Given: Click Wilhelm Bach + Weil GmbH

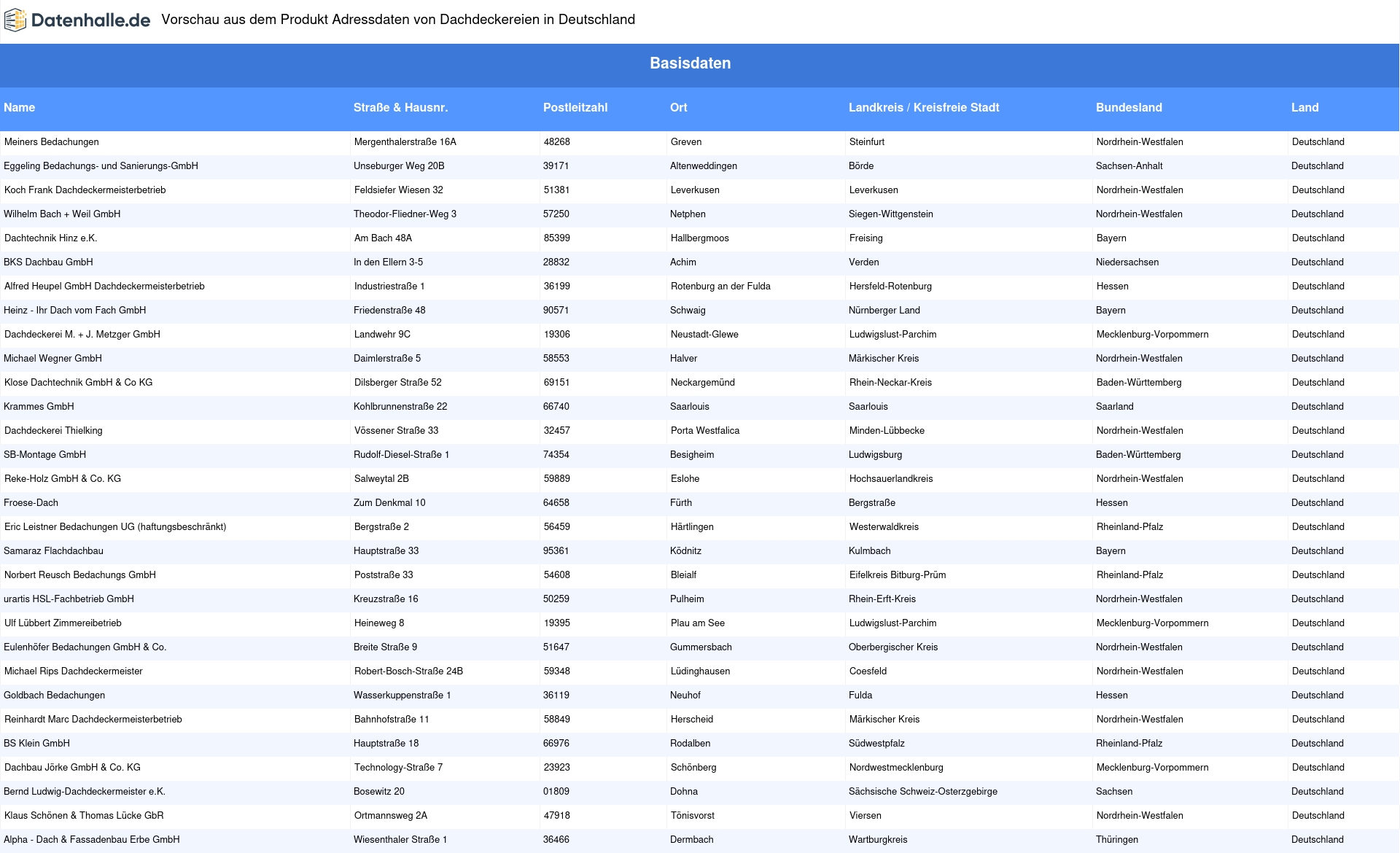Looking at the screenshot, I should click(62, 214).
